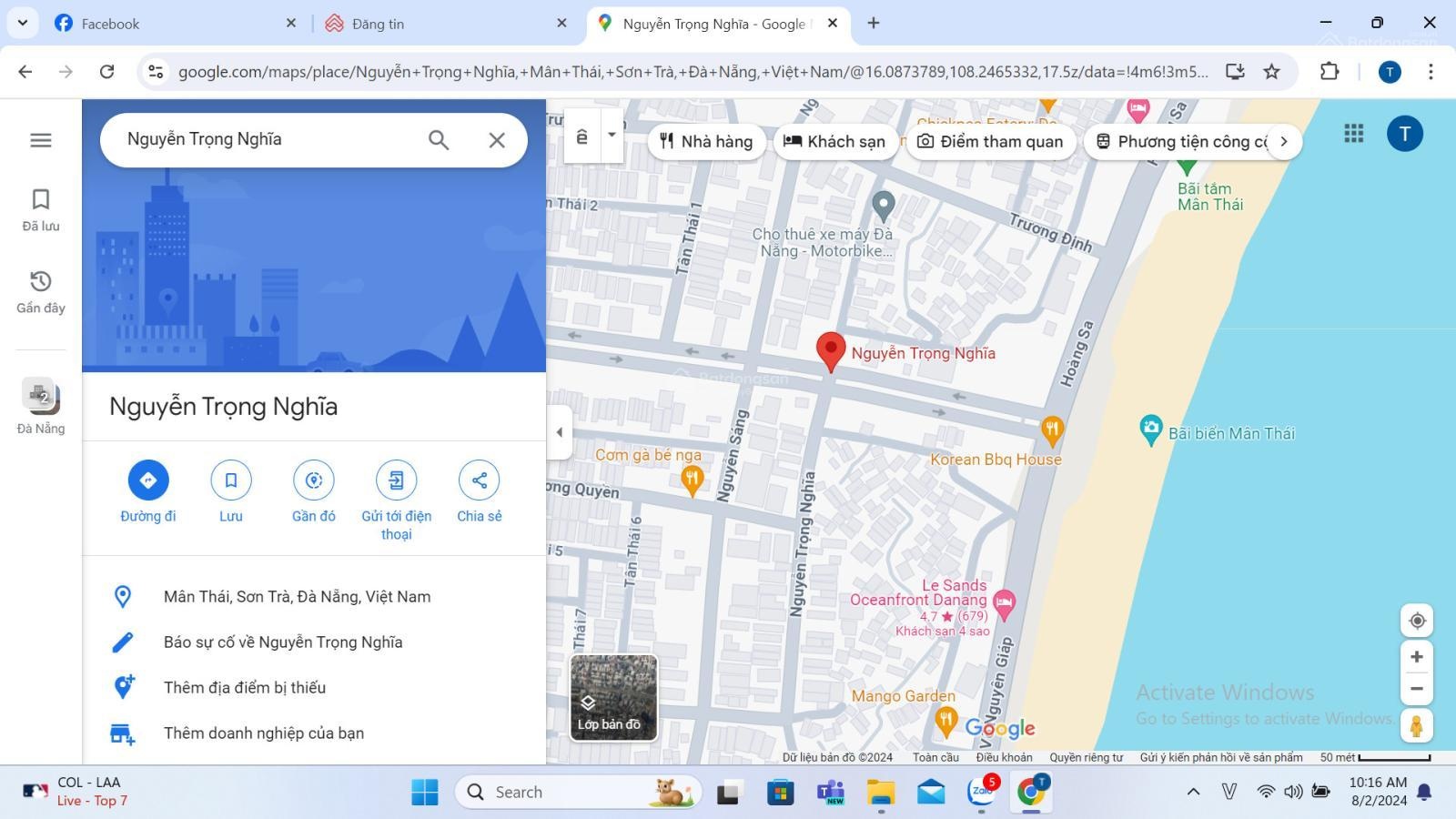Click the Đường đi directions icon

point(148,480)
